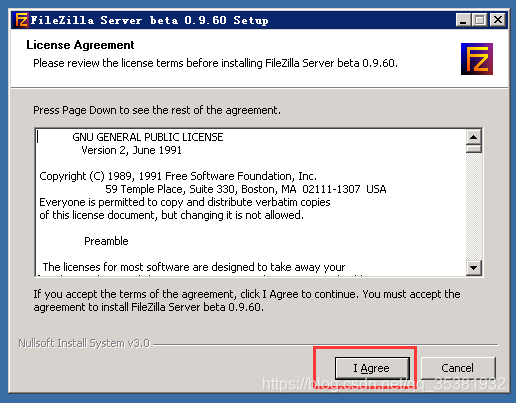Image resolution: width=516 pixels, height=403 pixels.
Task: Click the scrollbar track below the thumb
Action: click(x=473, y=206)
